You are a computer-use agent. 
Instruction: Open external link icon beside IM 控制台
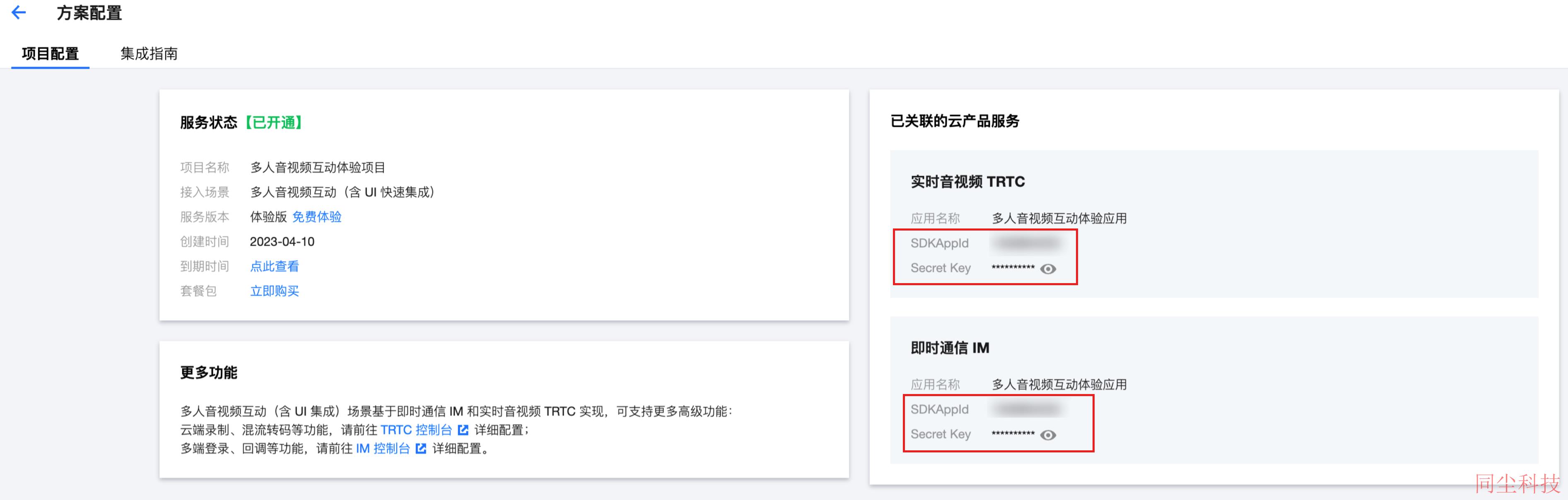[x=421, y=448]
